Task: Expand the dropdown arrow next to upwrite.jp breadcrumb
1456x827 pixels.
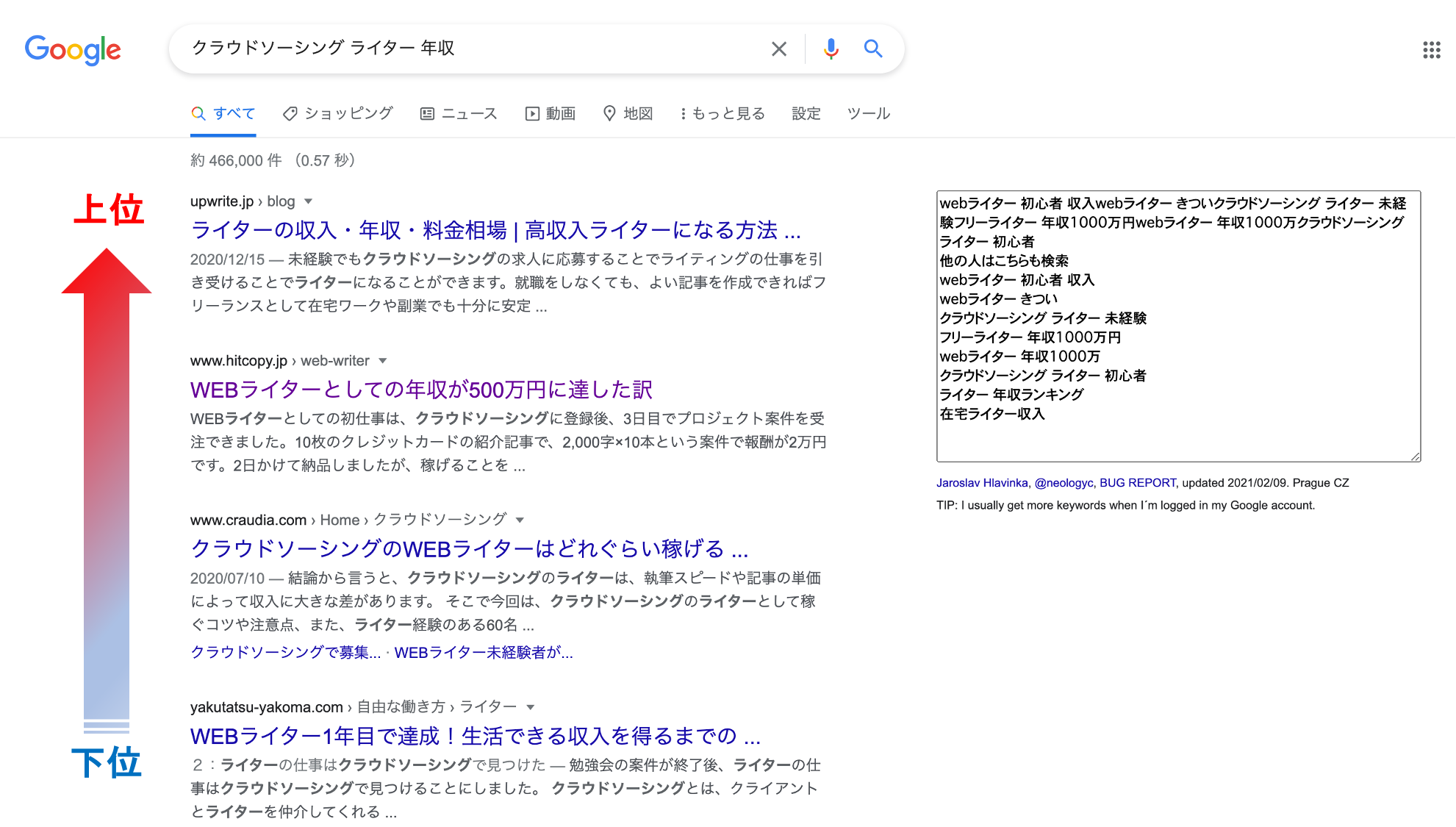Action: click(309, 201)
